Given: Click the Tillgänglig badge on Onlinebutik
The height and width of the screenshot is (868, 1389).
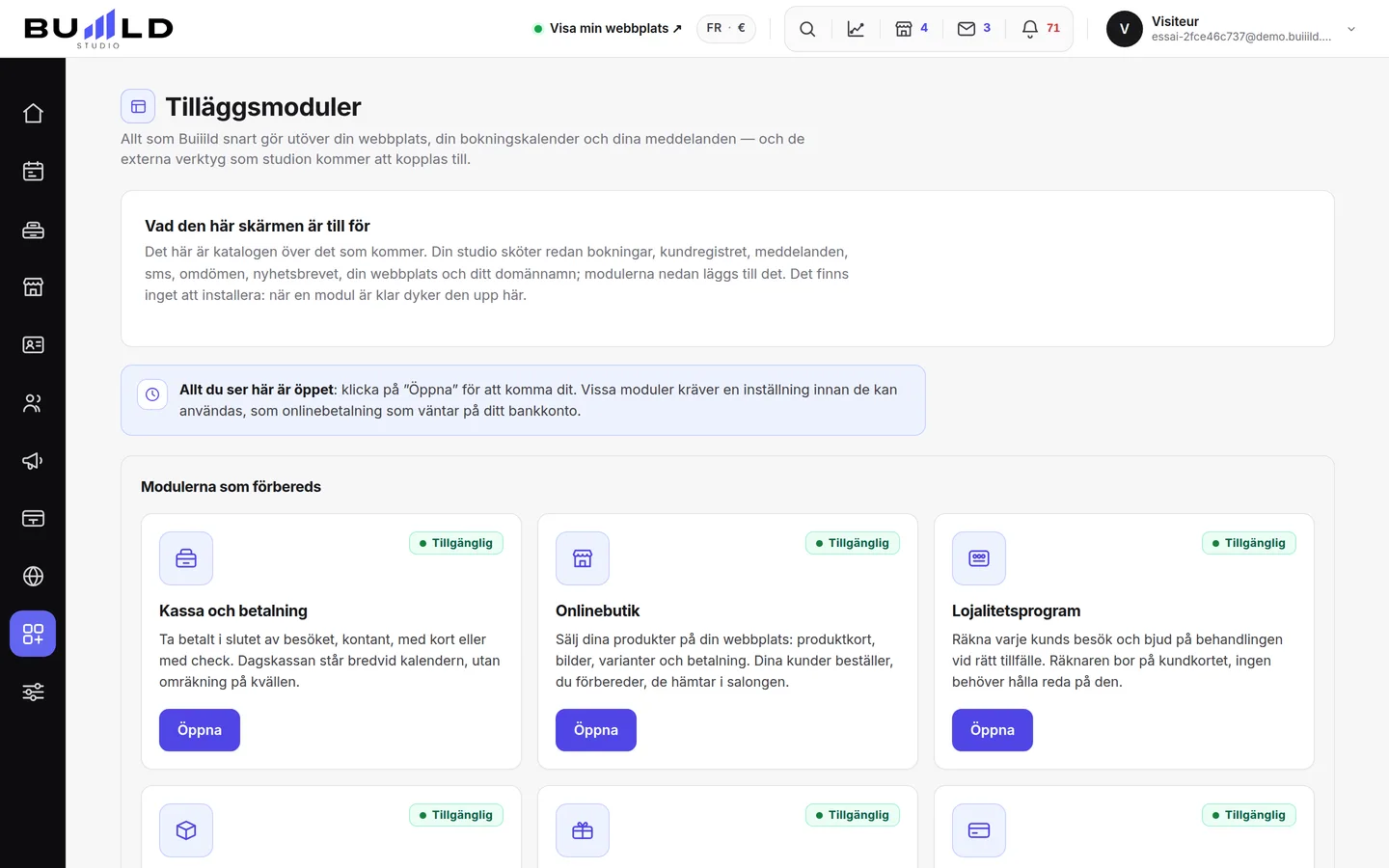Looking at the screenshot, I should 853,543.
